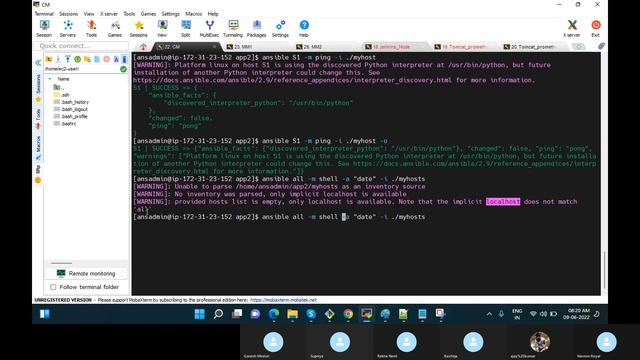Image resolution: width=640 pixels, height=360 pixels.
Task: Select the parent directory entry in file tree
Action: click(59, 87)
